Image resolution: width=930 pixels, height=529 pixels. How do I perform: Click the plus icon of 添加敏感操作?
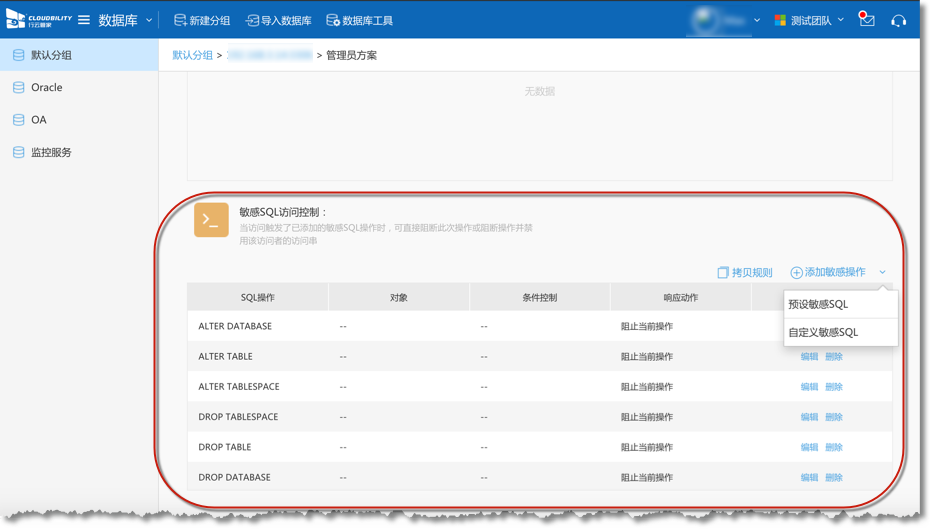pos(796,272)
